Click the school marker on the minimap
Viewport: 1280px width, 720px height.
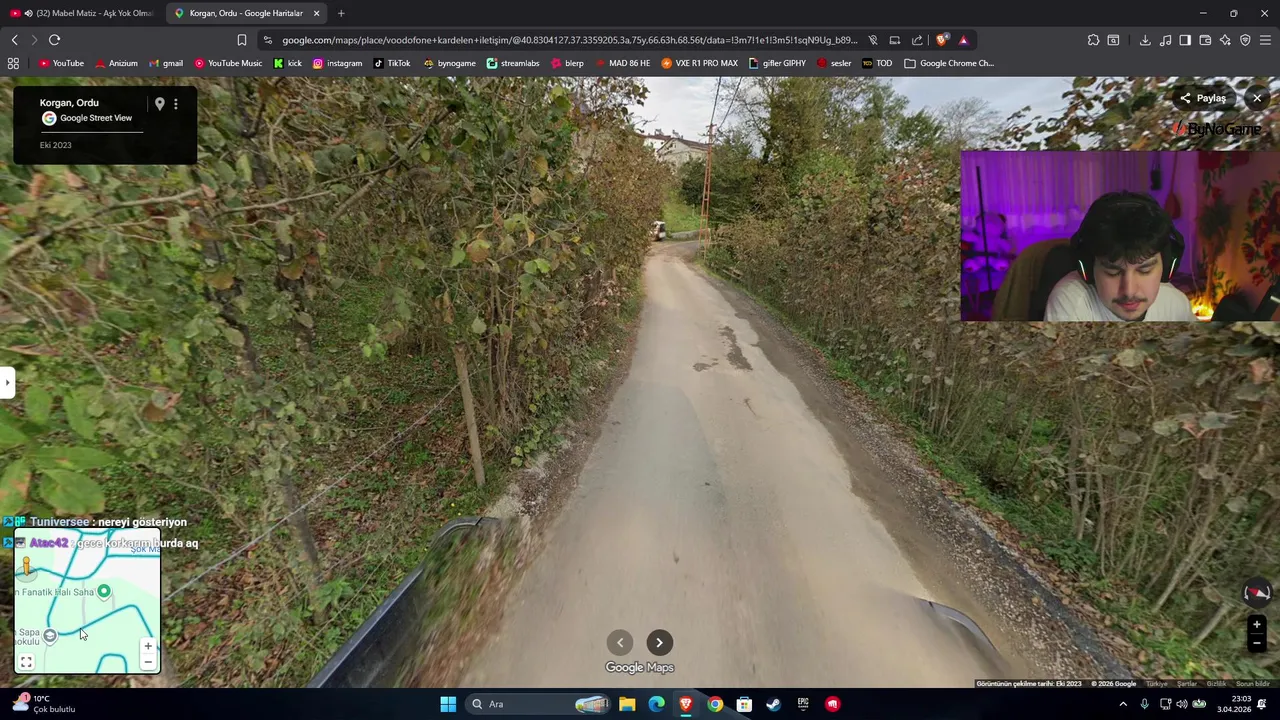pos(50,635)
